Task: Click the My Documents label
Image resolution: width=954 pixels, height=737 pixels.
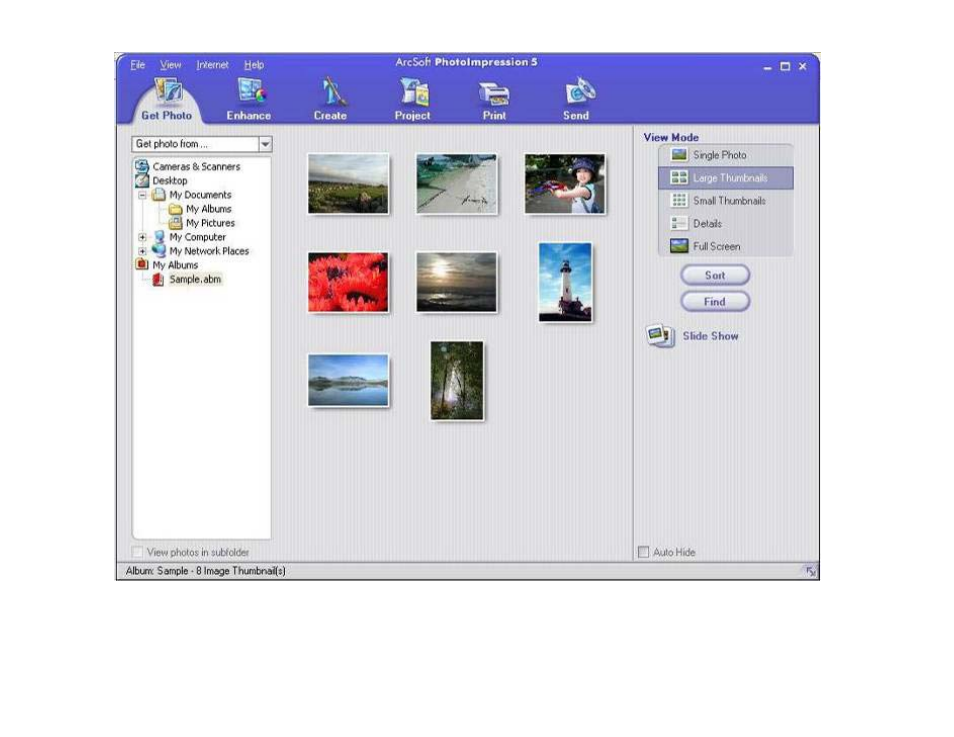Action: pos(200,195)
